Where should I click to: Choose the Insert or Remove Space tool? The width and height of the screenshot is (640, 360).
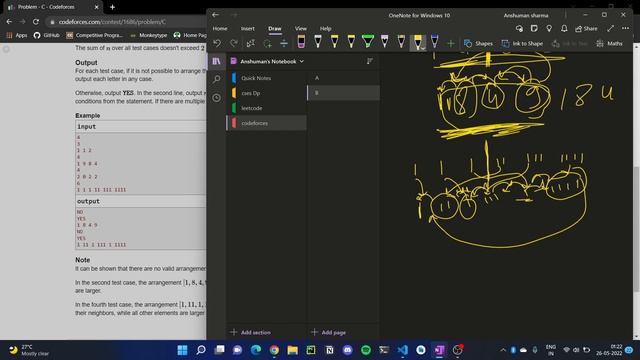pyautogui.click(x=284, y=43)
